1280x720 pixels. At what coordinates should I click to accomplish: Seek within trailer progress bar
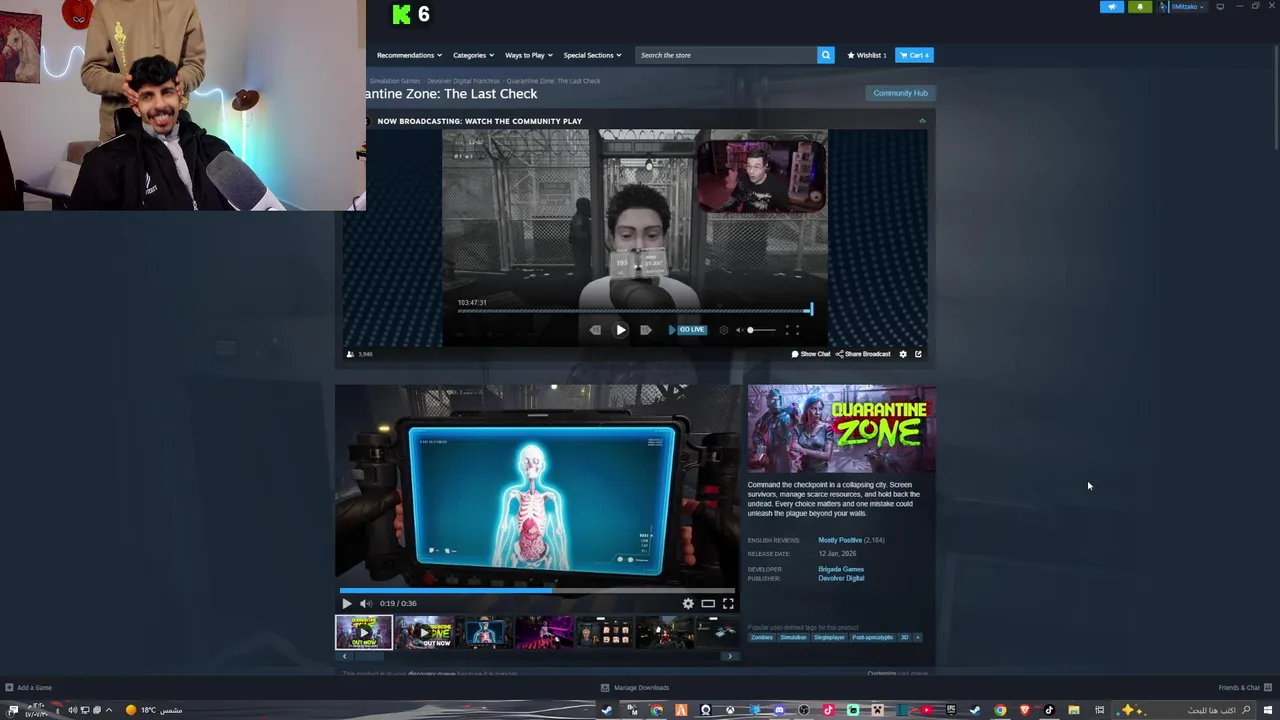point(538,590)
